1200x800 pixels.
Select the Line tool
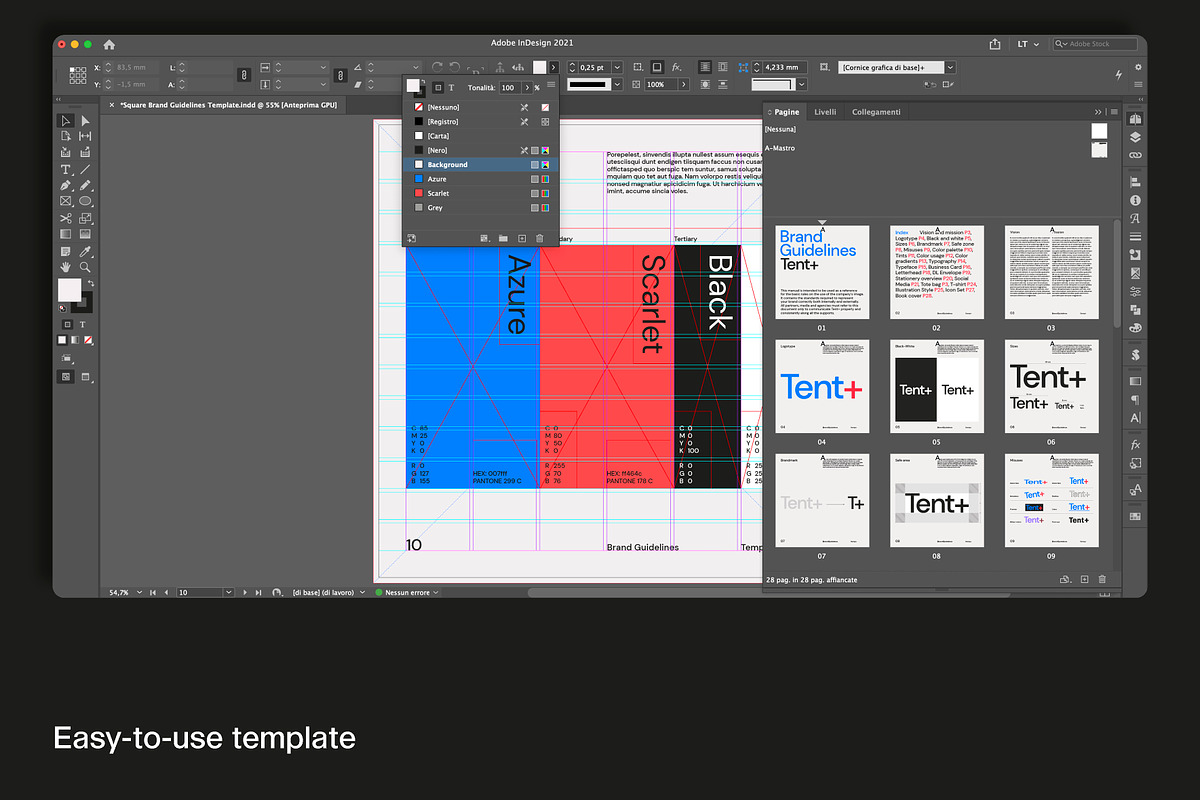[x=86, y=170]
